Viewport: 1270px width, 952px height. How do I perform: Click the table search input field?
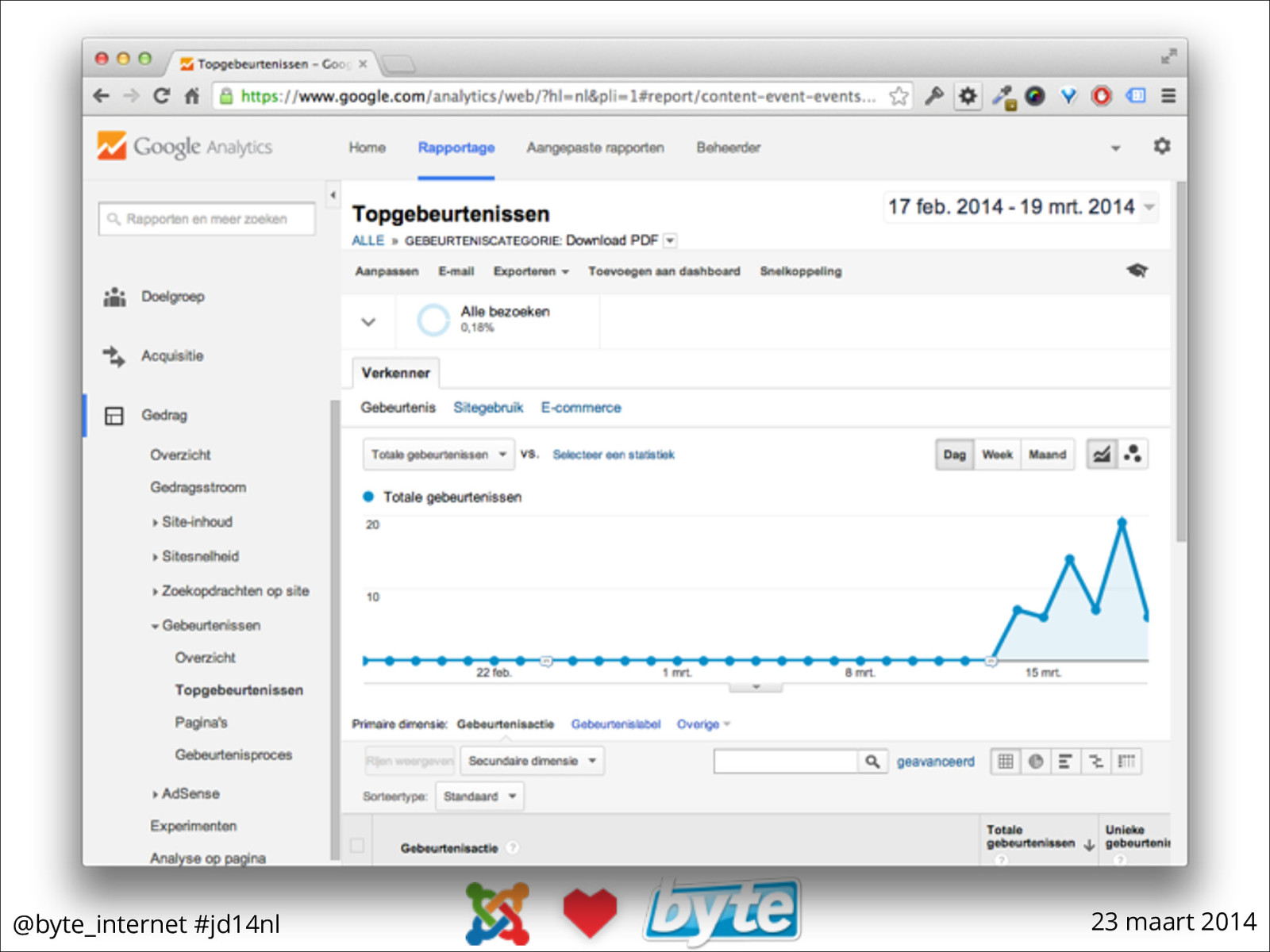[x=786, y=762]
